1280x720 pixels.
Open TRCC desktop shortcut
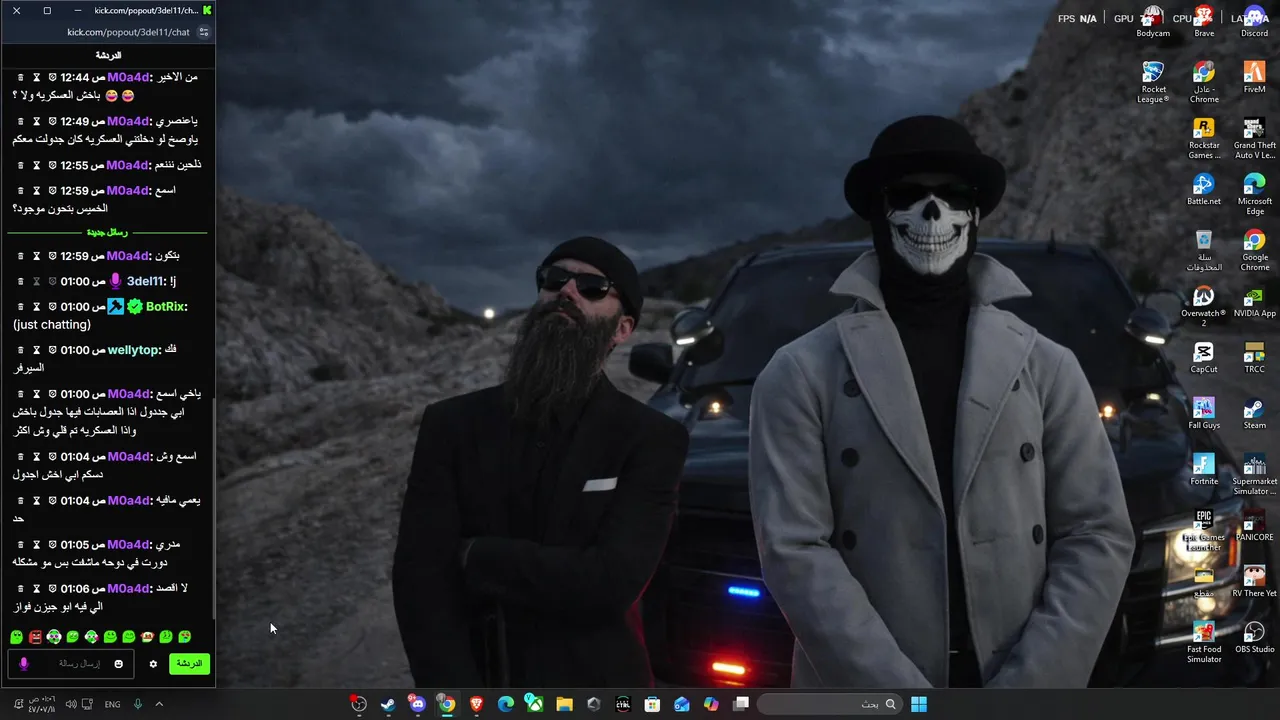(x=1254, y=358)
